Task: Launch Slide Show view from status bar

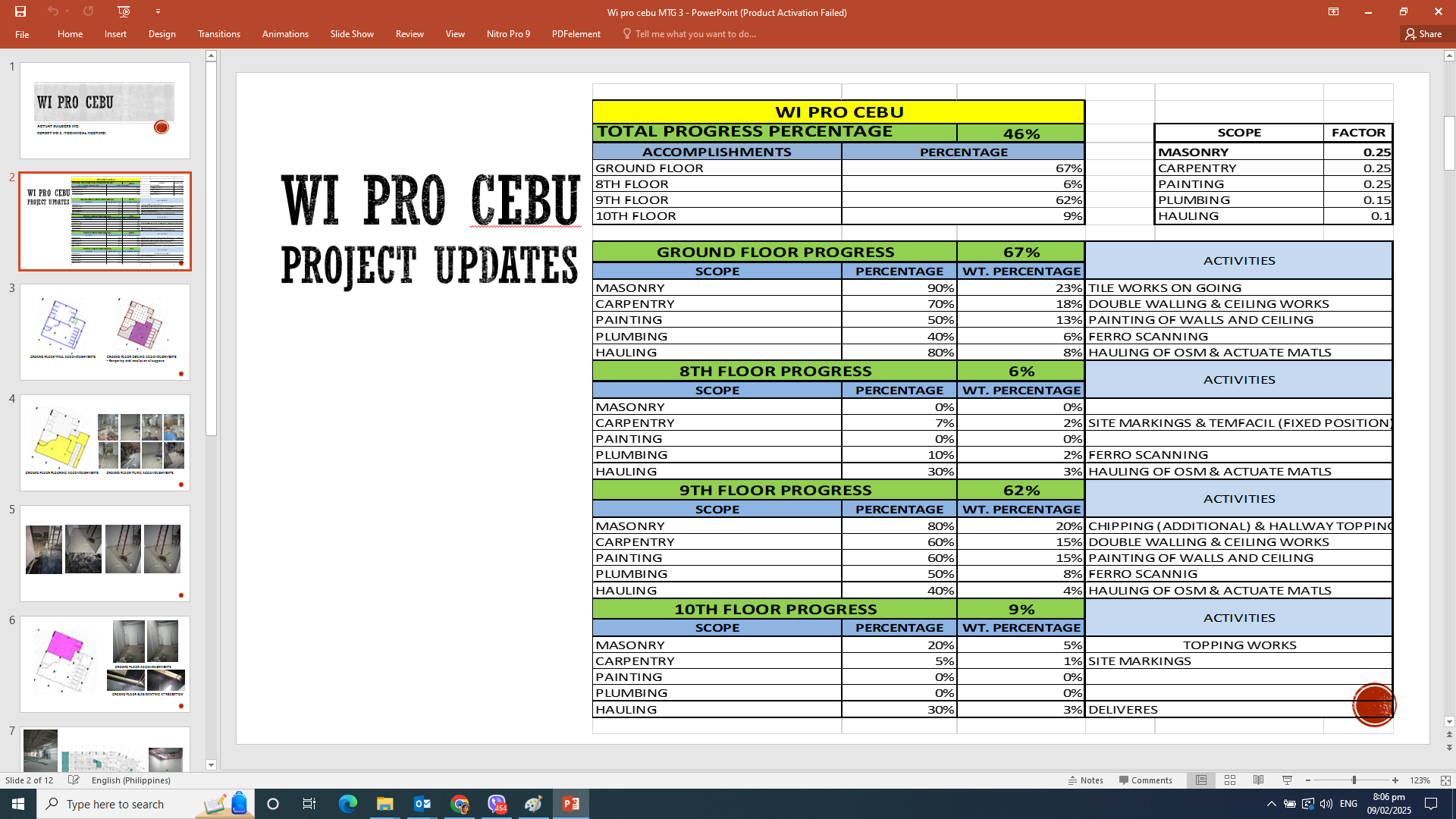Action: (1287, 780)
